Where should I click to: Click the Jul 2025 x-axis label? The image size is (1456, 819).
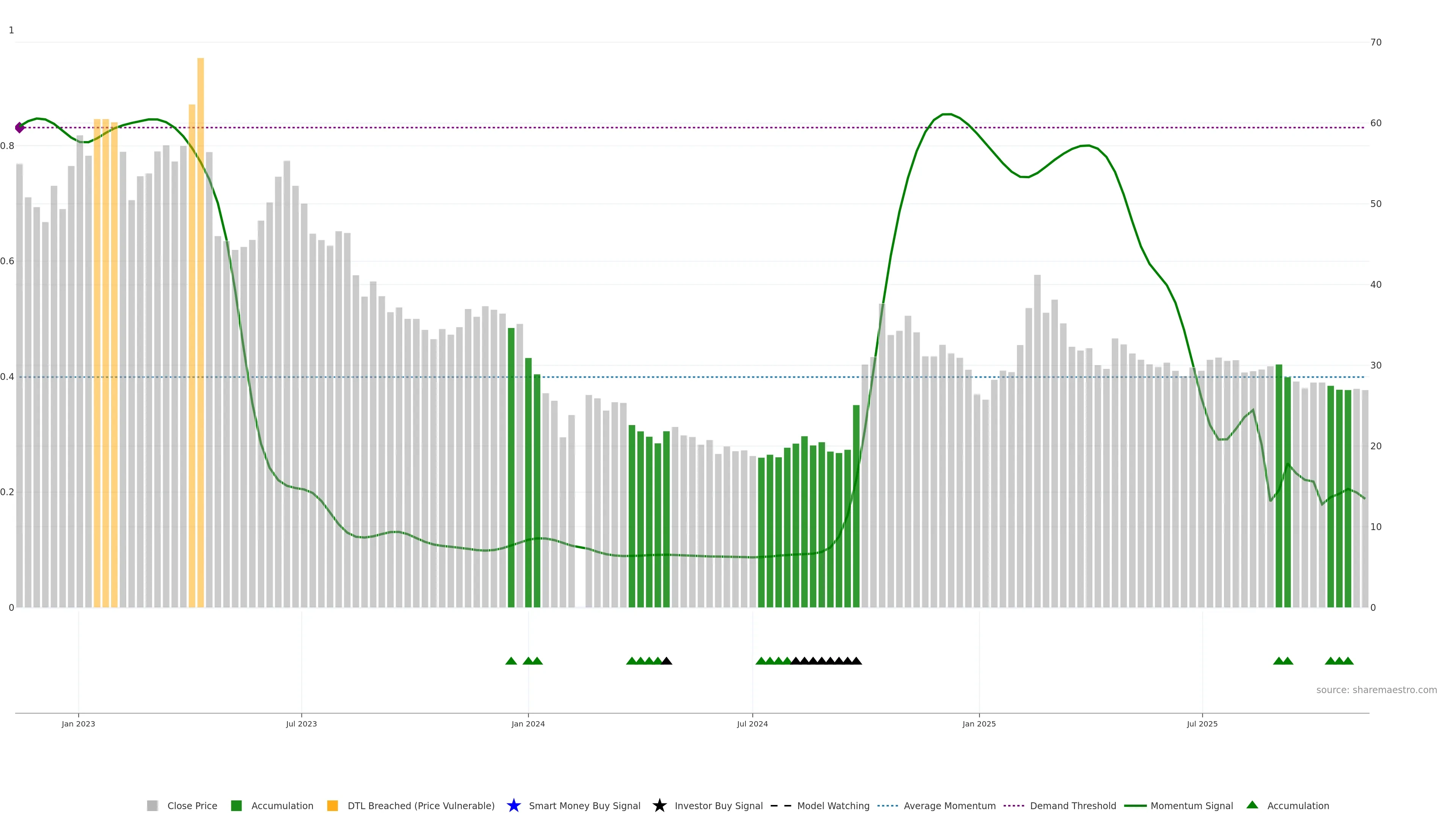pos(1202,723)
